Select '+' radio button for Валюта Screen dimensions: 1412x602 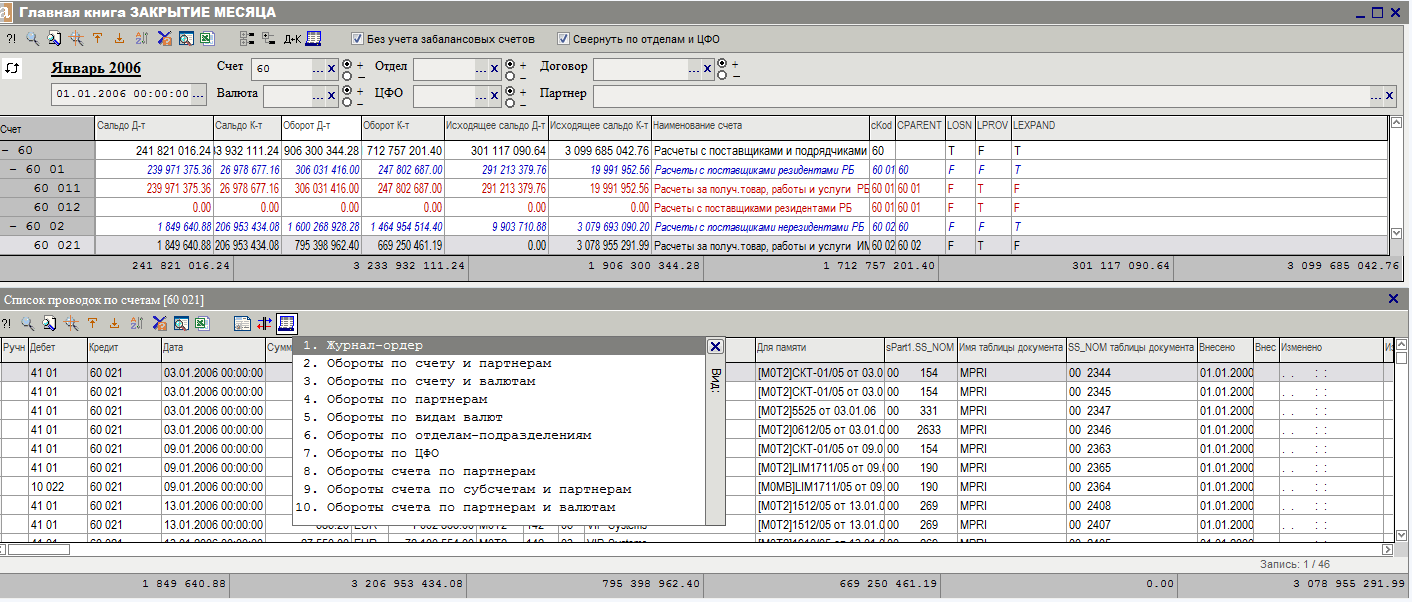pos(347,91)
